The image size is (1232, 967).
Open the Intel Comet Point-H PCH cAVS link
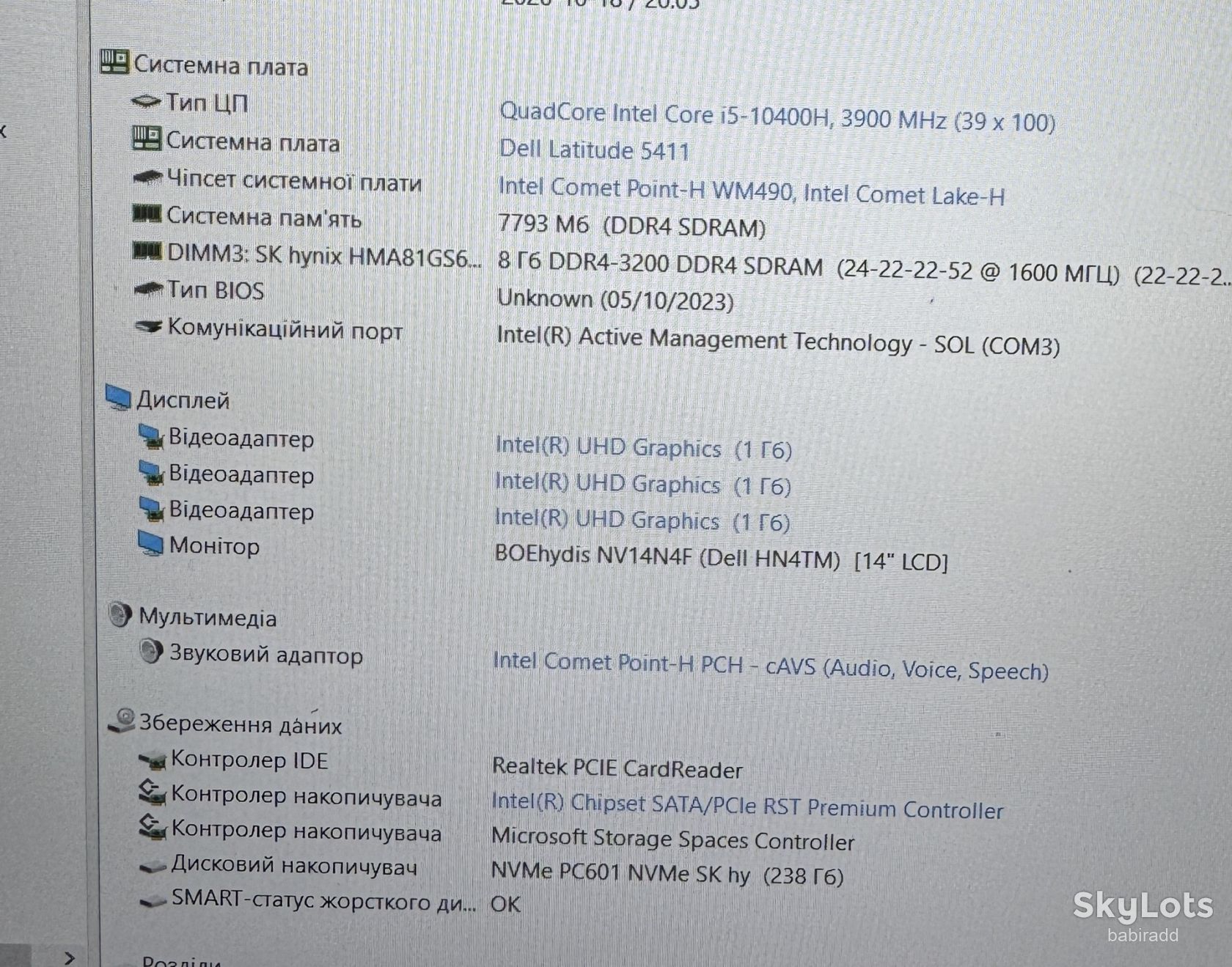771,666
